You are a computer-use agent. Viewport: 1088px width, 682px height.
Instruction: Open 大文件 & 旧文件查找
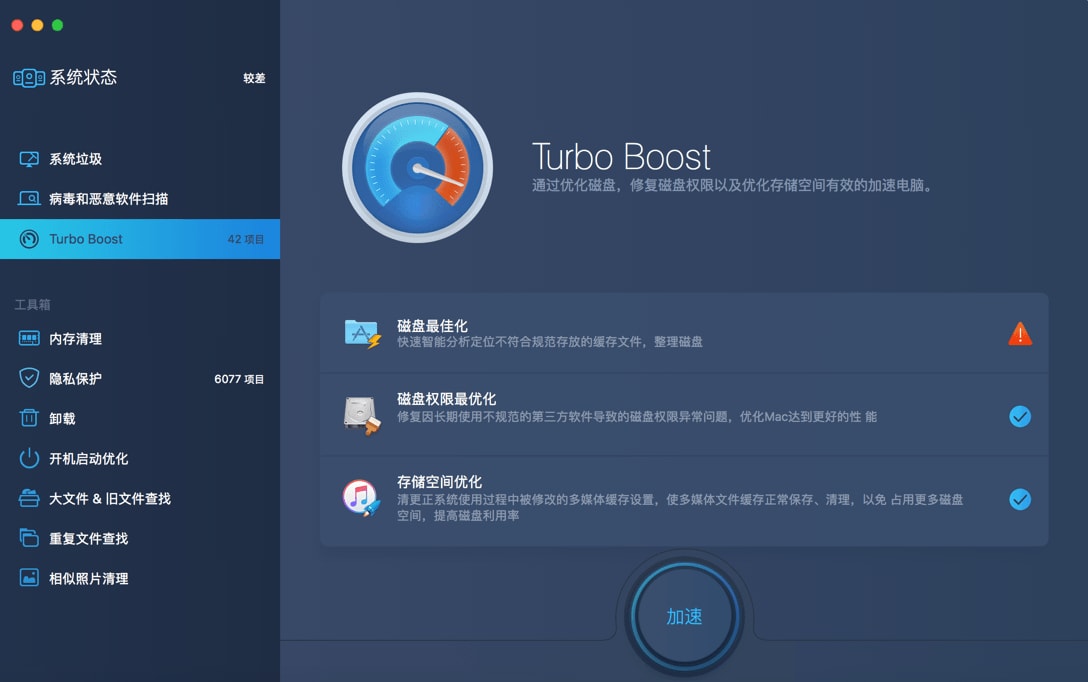point(139,498)
